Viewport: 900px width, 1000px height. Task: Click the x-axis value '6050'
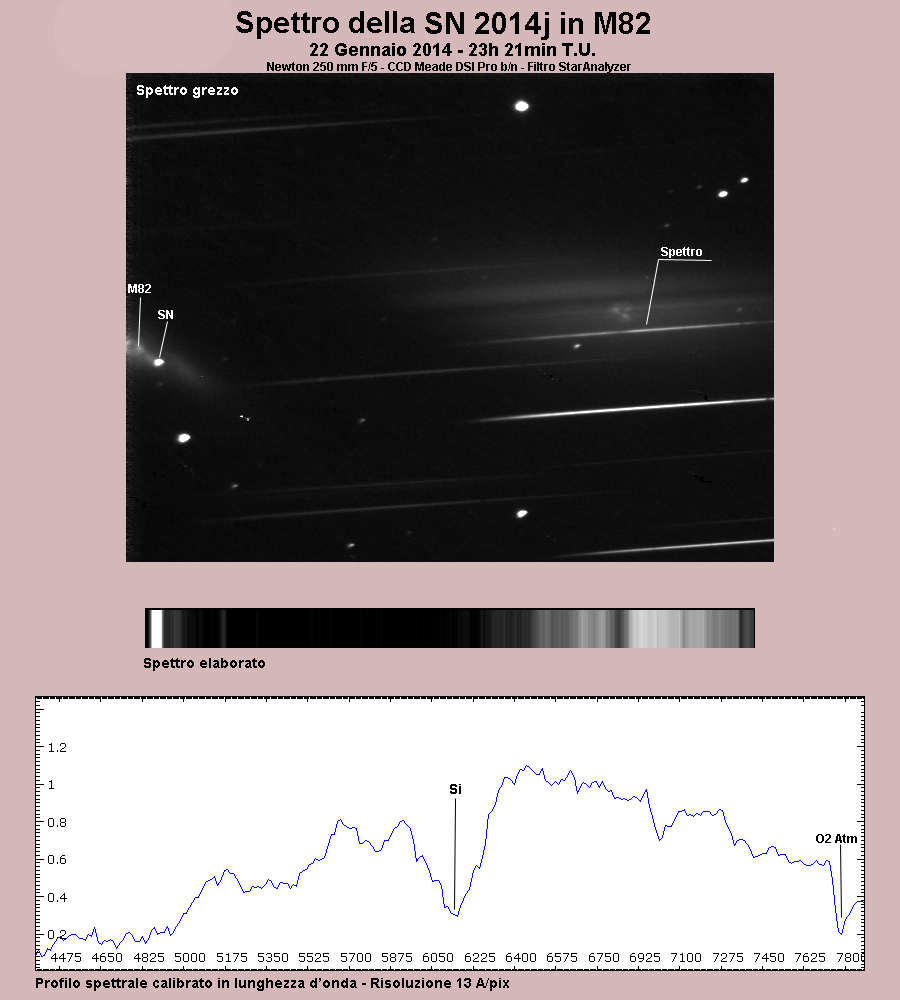pyautogui.click(x=438, y=957)
